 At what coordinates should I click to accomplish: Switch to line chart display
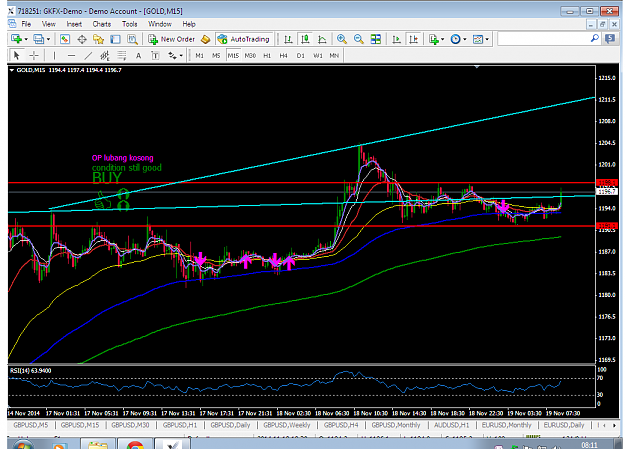(322, 39)
